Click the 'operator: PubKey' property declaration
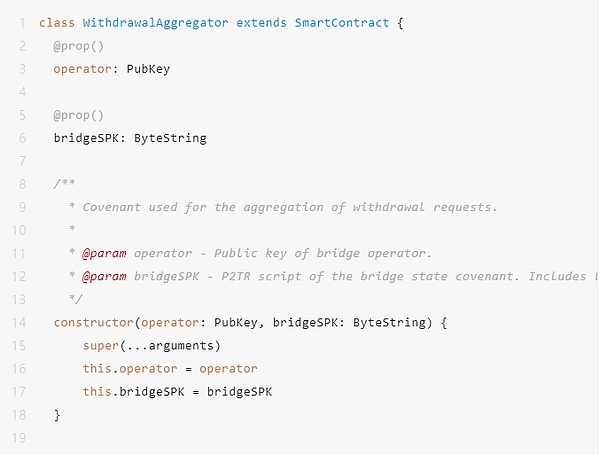The image size is (600, 455). [x=115, y=68]
